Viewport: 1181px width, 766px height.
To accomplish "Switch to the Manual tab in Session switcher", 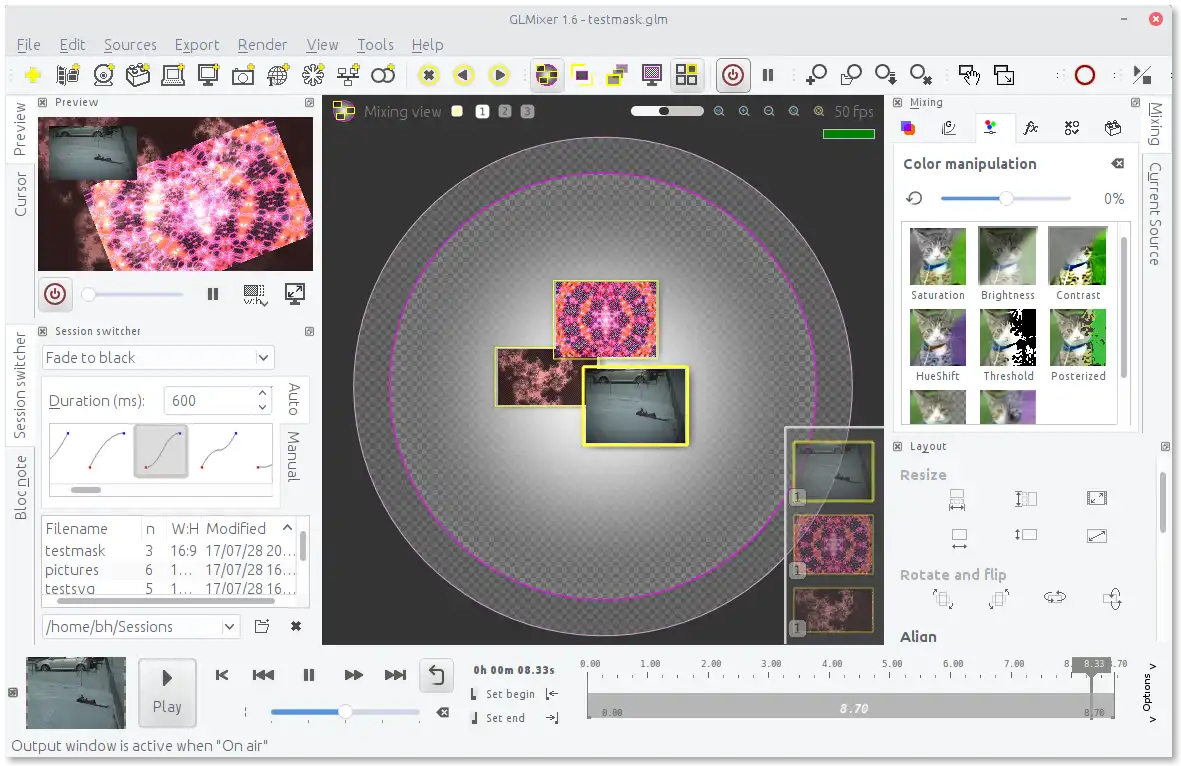I will point(293,456).
